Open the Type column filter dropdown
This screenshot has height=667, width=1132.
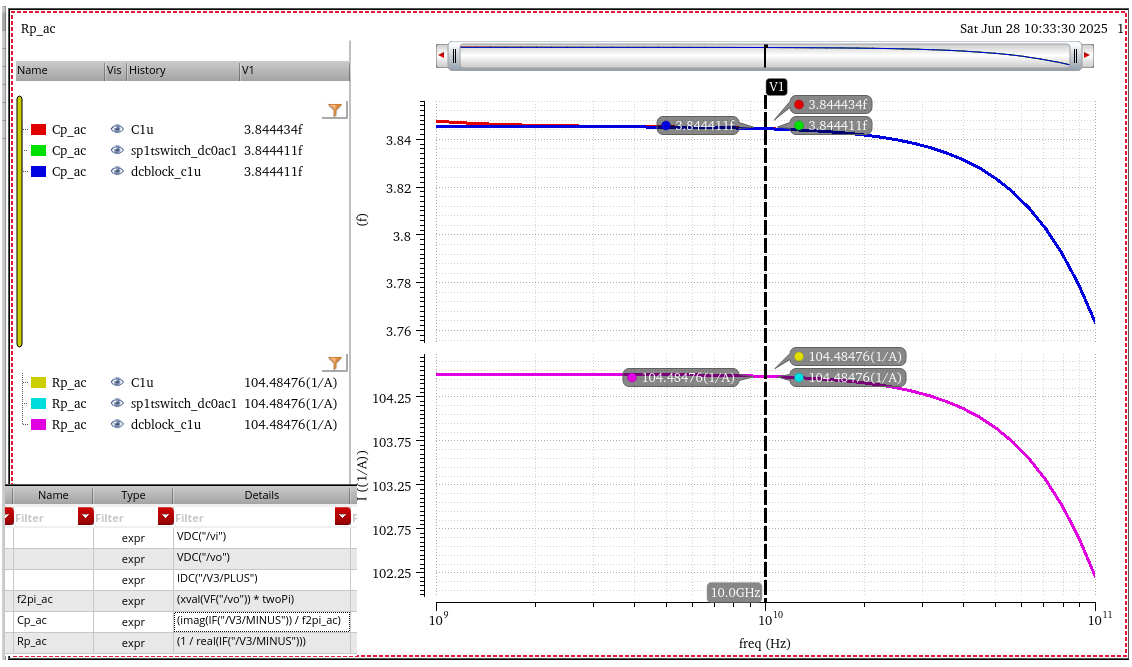pyautogui.click(x=165, y=517)
